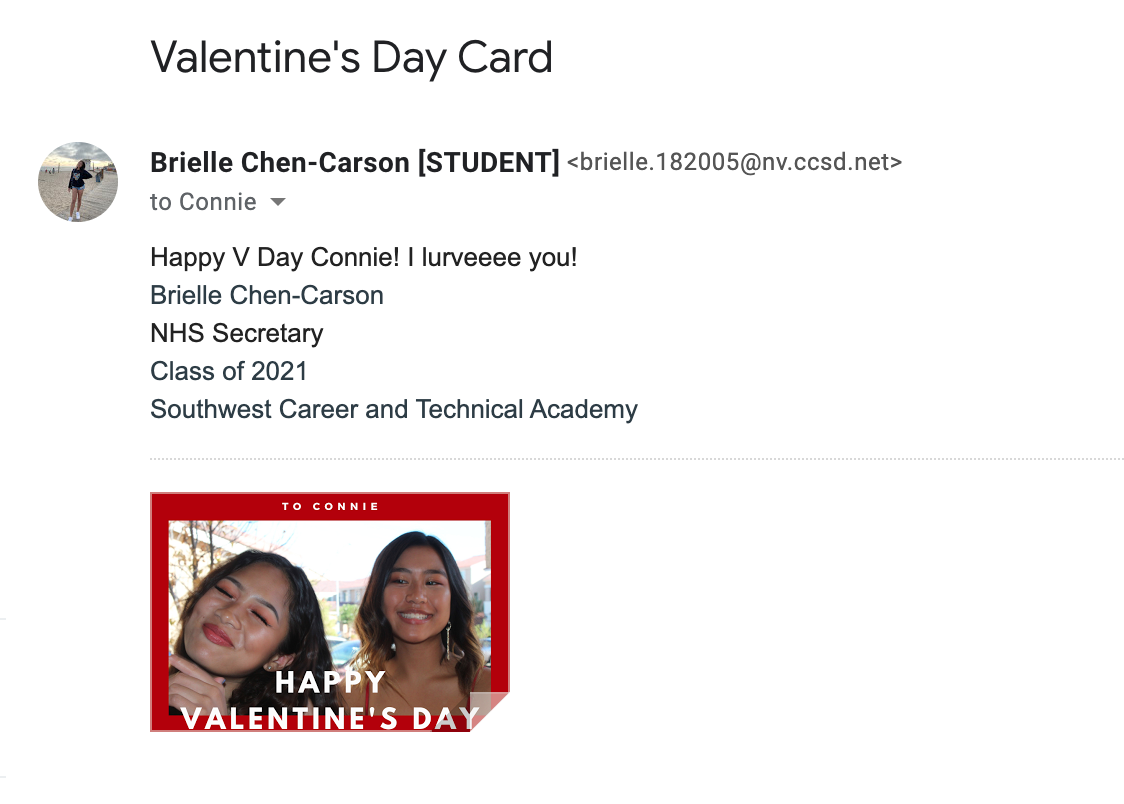Click the word 'HAPPY' on the card

330,682
